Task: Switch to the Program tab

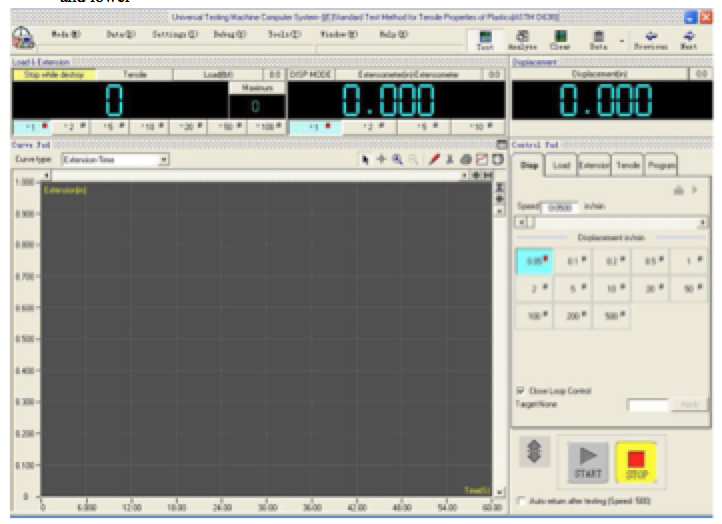Action: click(x=661, y=166)
